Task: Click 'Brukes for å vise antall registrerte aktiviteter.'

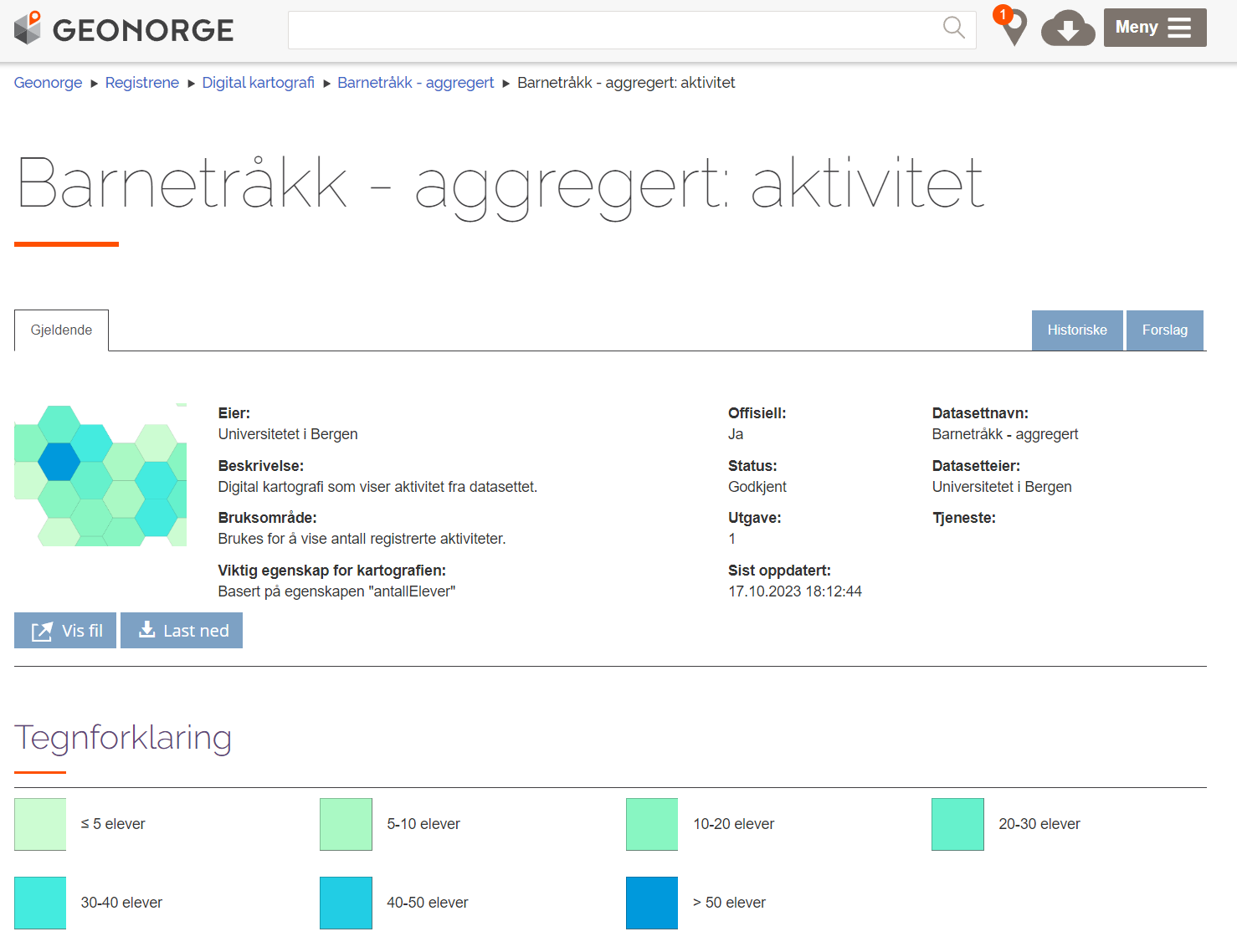Action: coord(362,539)
